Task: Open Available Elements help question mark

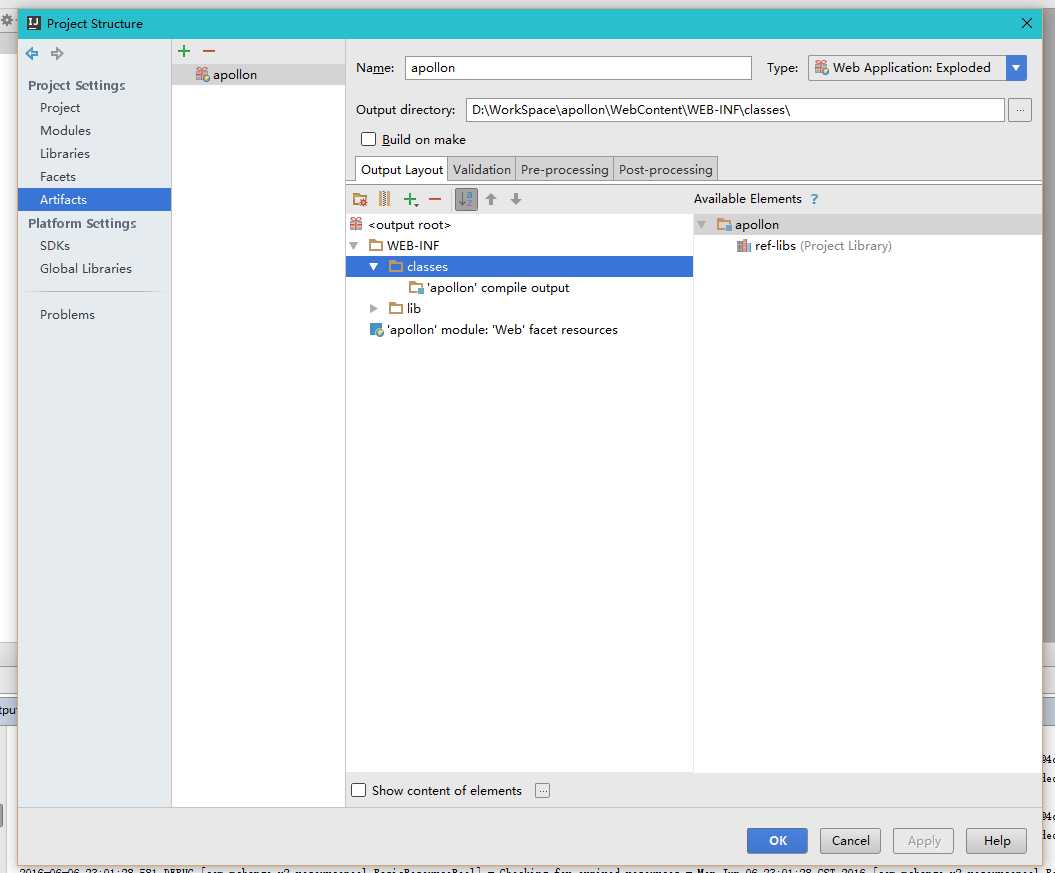Action: coord(814,199)
